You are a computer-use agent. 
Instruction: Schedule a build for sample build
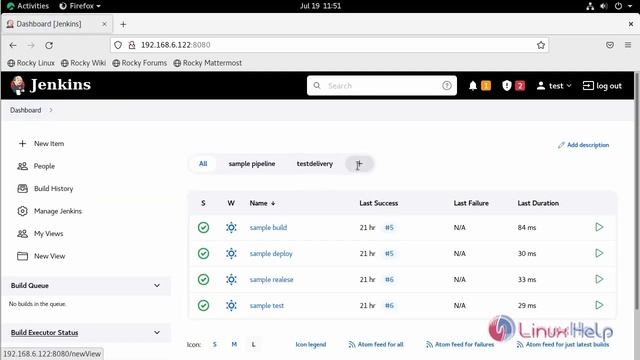click(599, 227)
